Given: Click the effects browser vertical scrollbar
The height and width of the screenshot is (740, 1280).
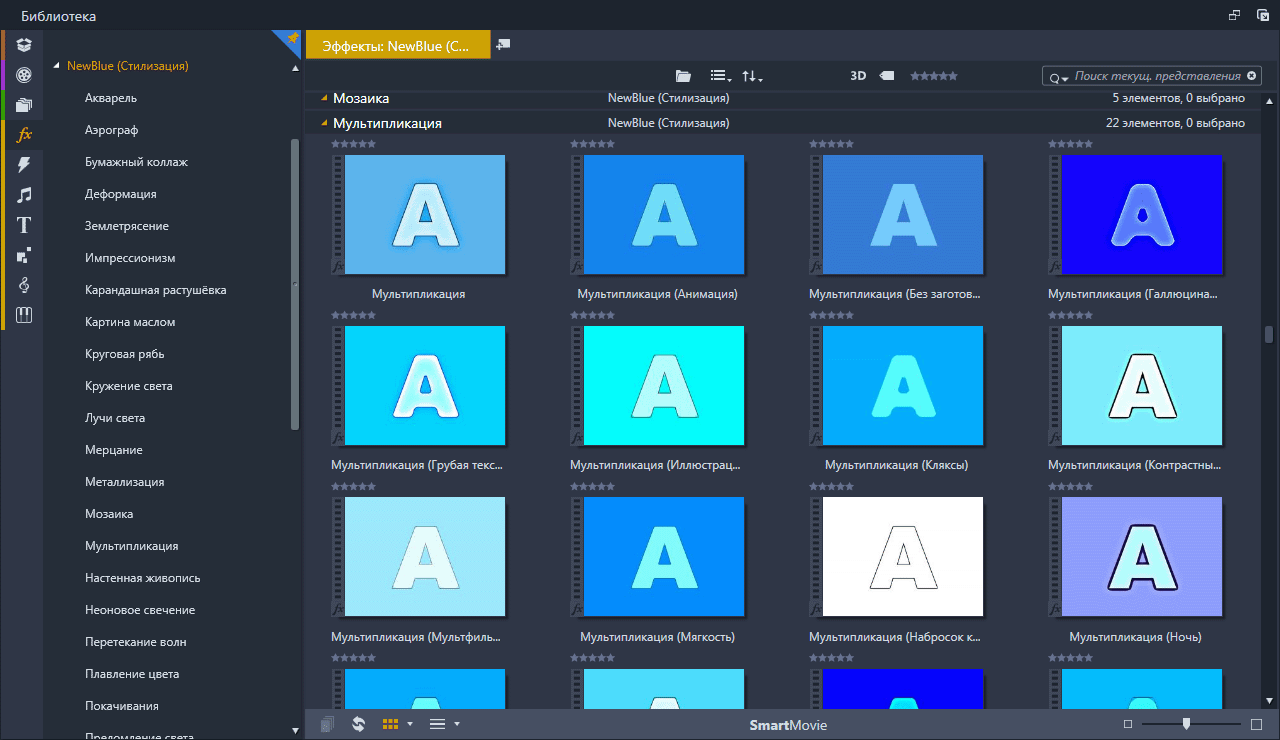Looking at the screenshot, I should (1269, 334).
